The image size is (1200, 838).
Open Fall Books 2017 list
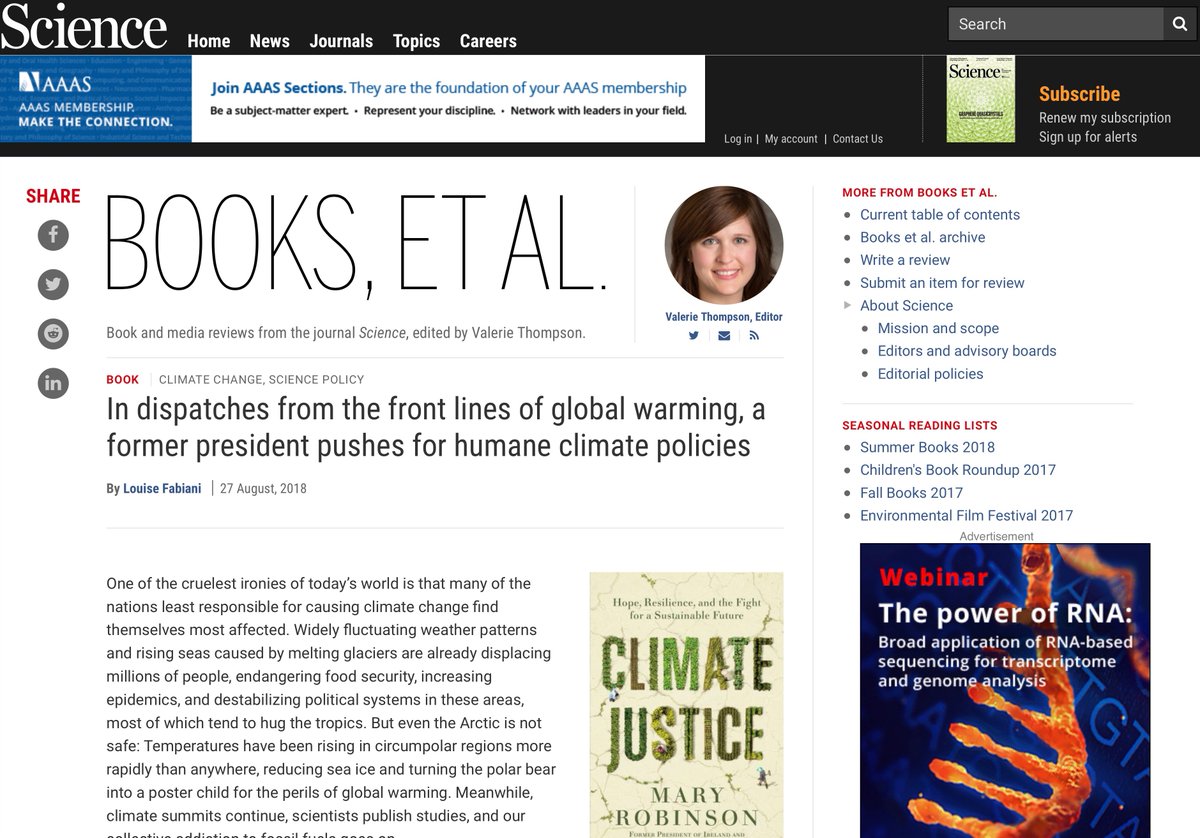coord(911,493)
